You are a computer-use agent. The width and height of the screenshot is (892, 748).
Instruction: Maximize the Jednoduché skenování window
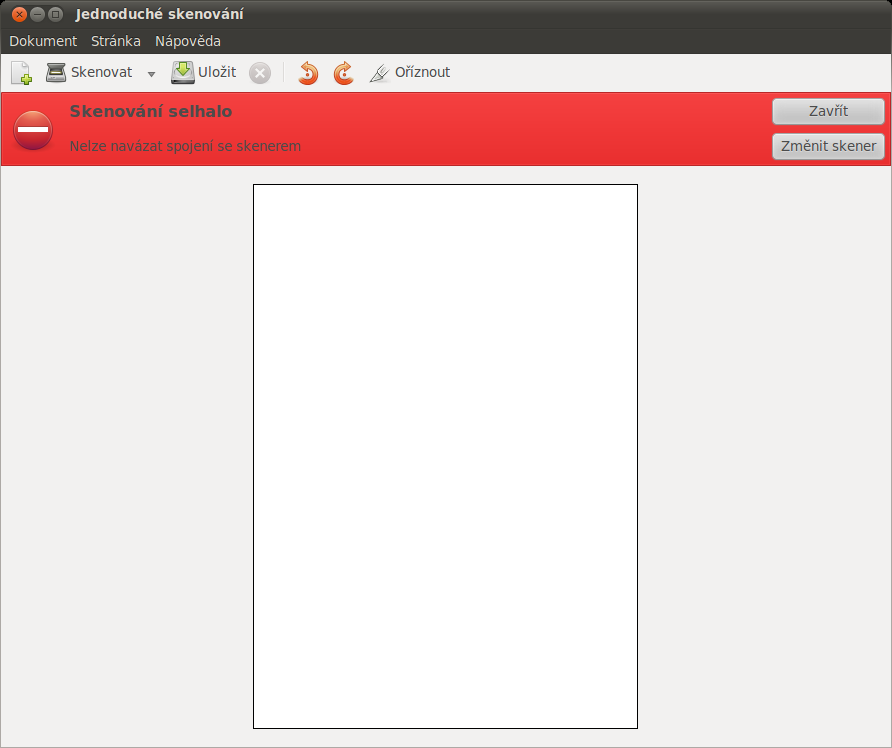(56, 14)
